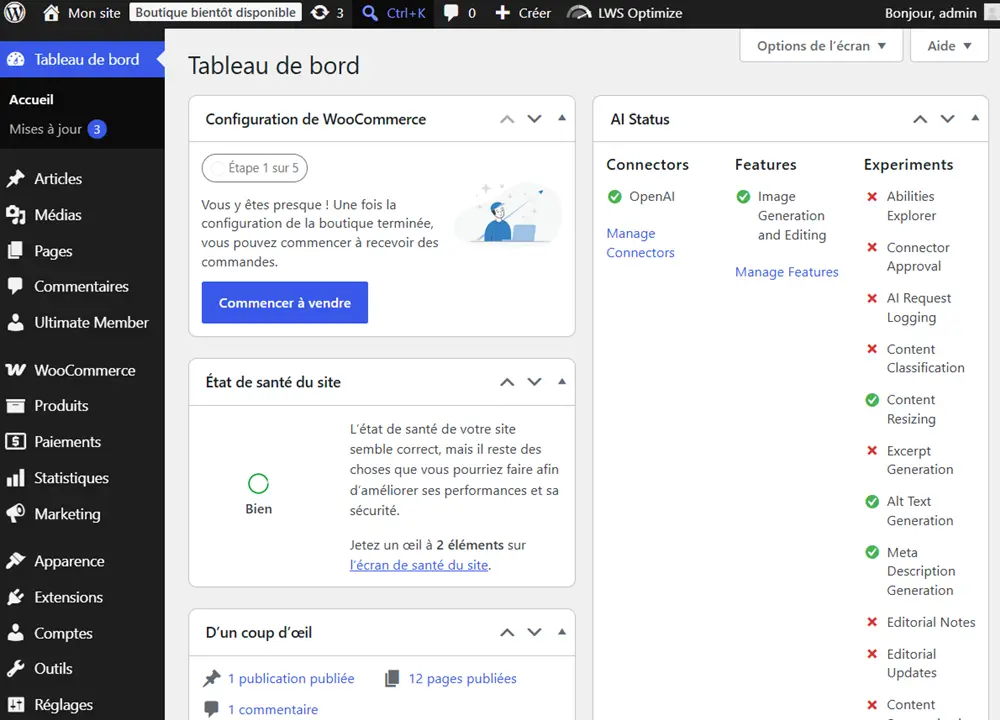1000x720 pixels.
Task: Open the WordPress logo menu
Action: click(x=15, y=13)
